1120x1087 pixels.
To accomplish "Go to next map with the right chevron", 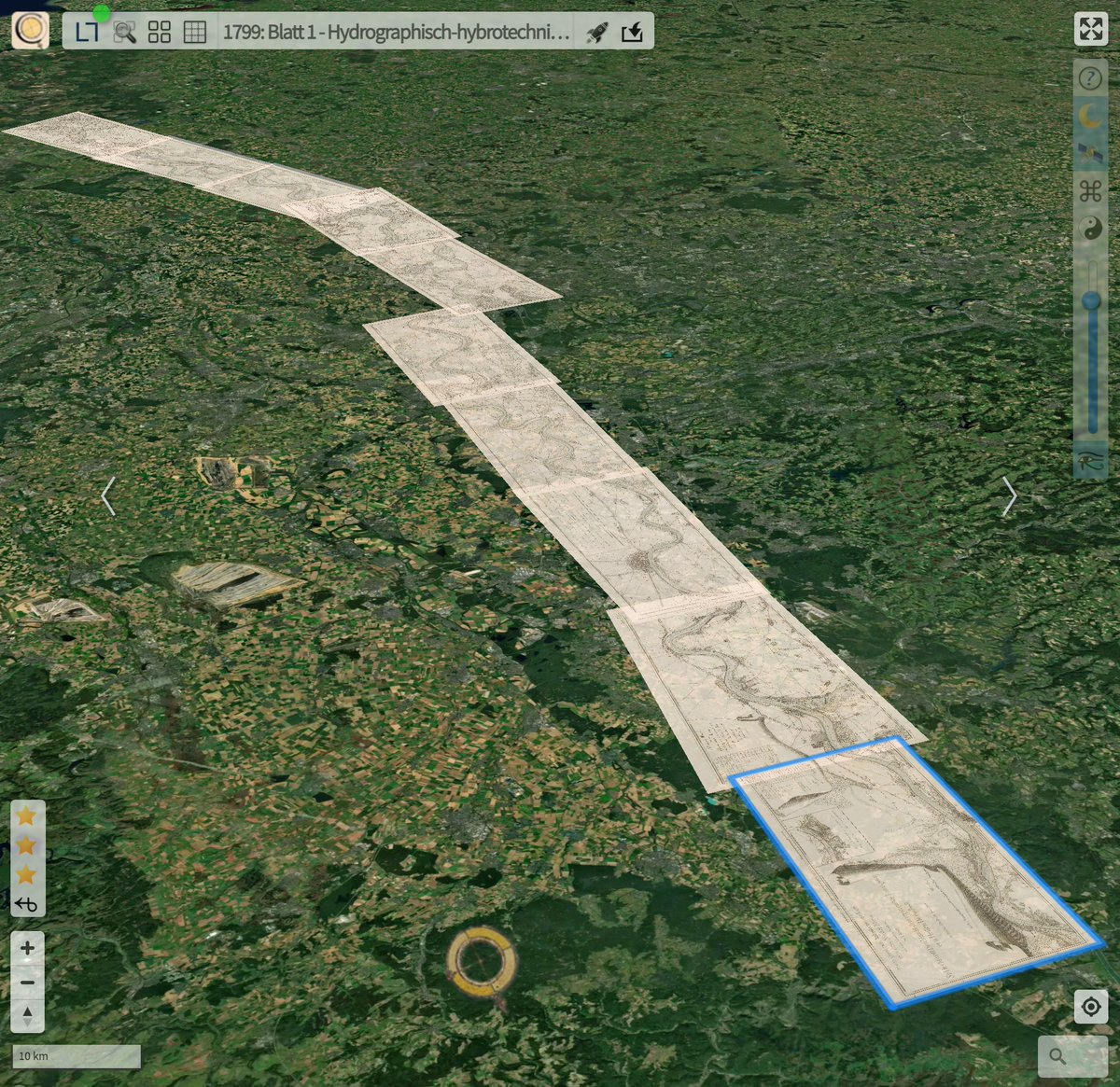I will 1009,496.
